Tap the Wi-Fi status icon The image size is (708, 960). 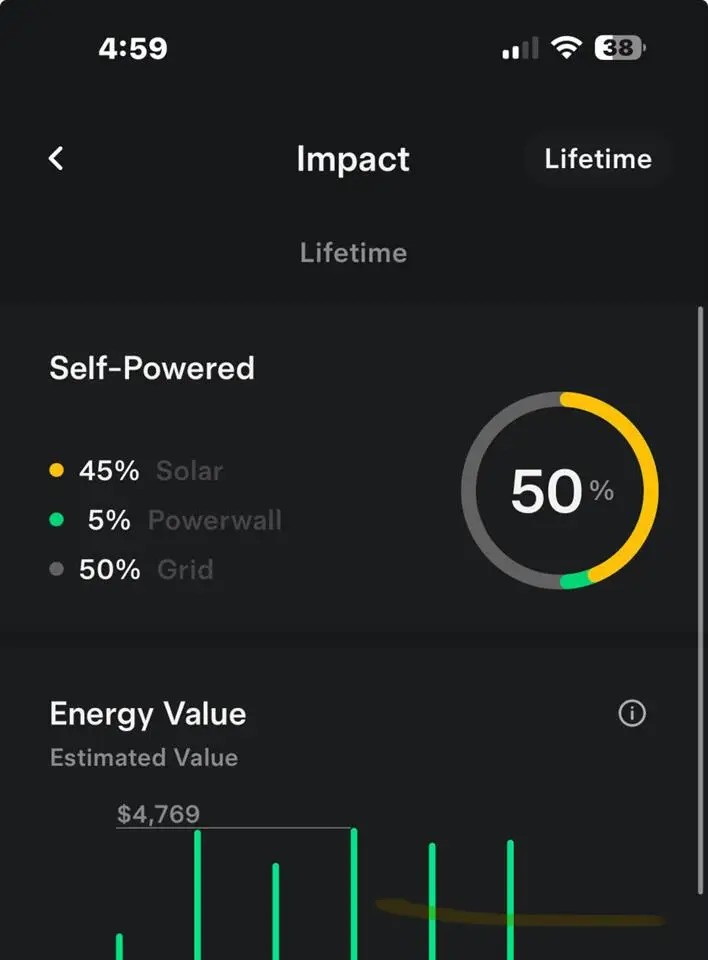tap(568, 48)
